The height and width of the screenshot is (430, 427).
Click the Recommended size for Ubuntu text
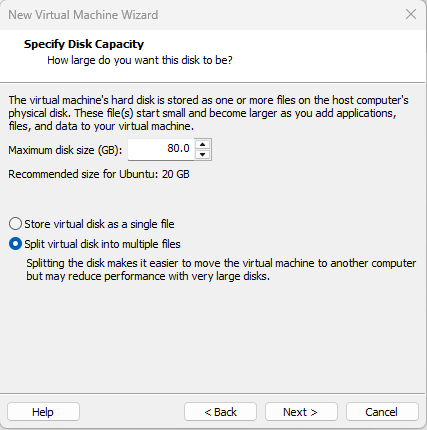(x=99, y=174)
